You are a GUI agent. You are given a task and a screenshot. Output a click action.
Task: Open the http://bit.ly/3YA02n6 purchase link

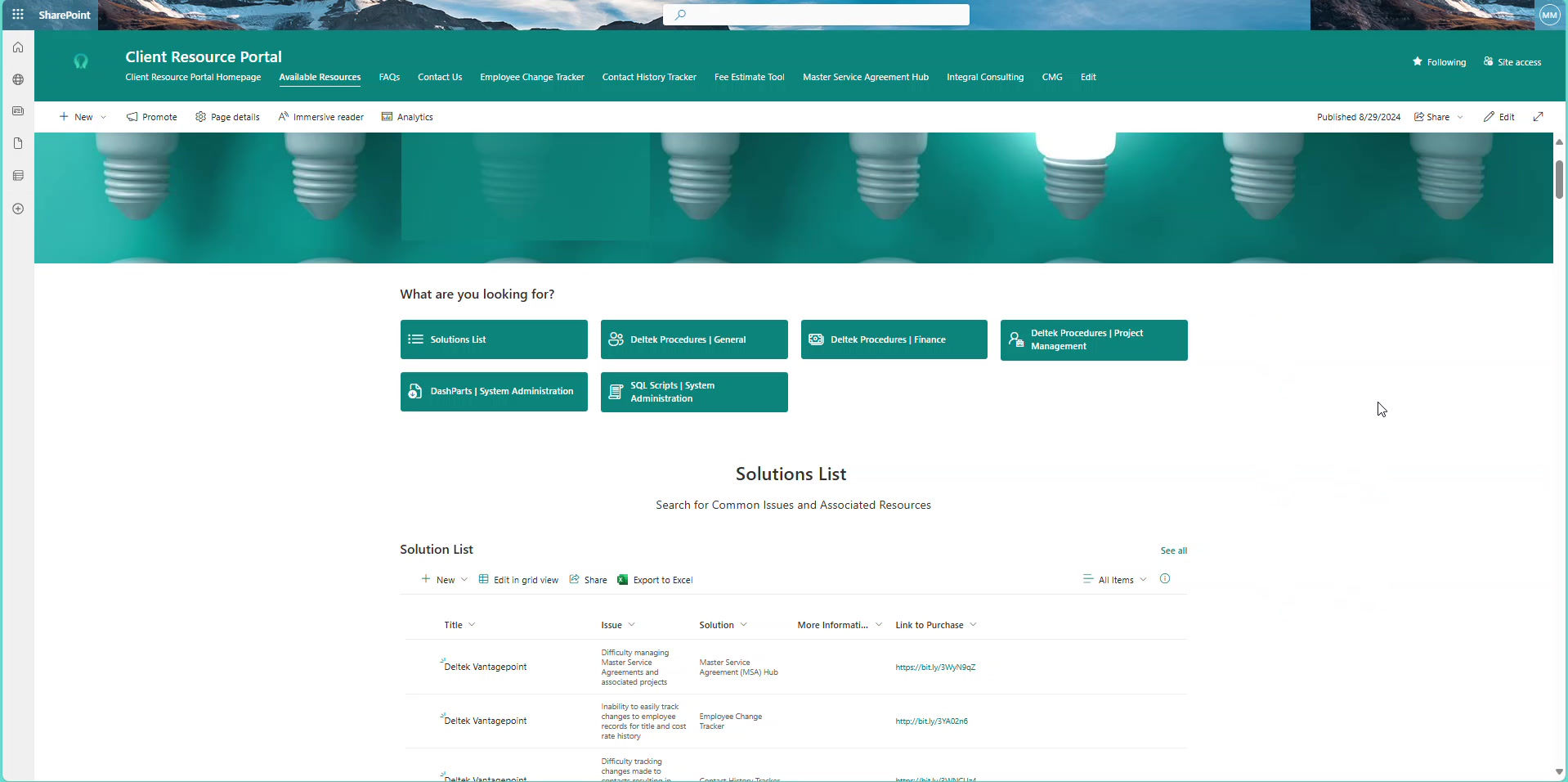(931, 721)
